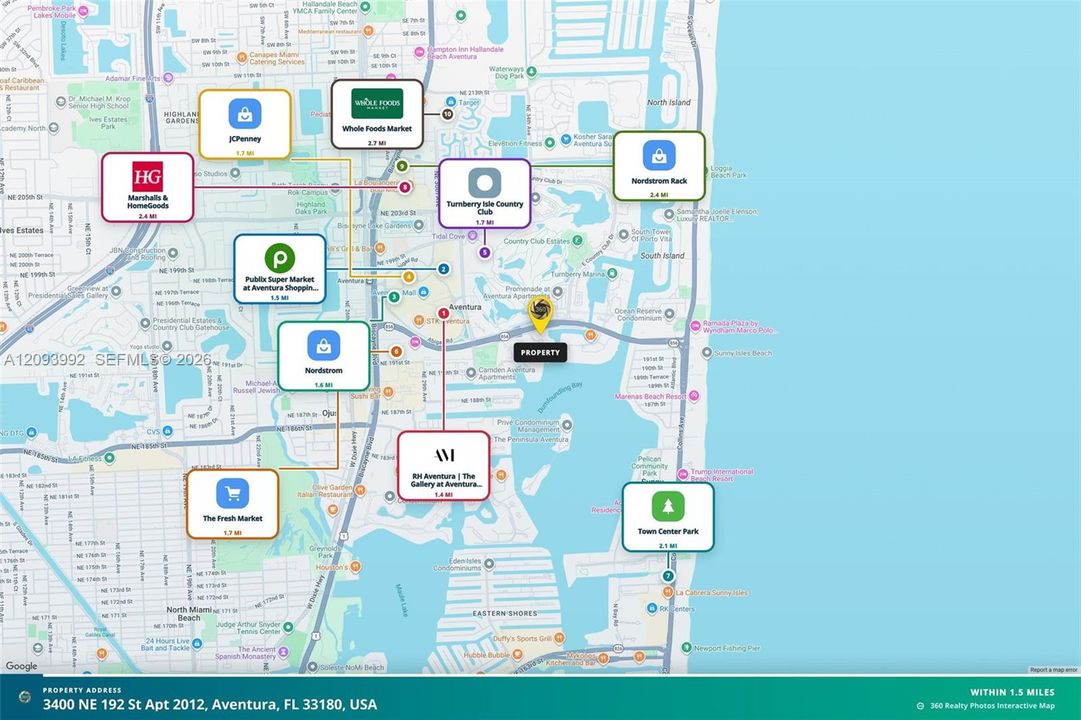
Task: Click the Turnberry Isle Country Club icon
Action: click(x=485, y=183)
